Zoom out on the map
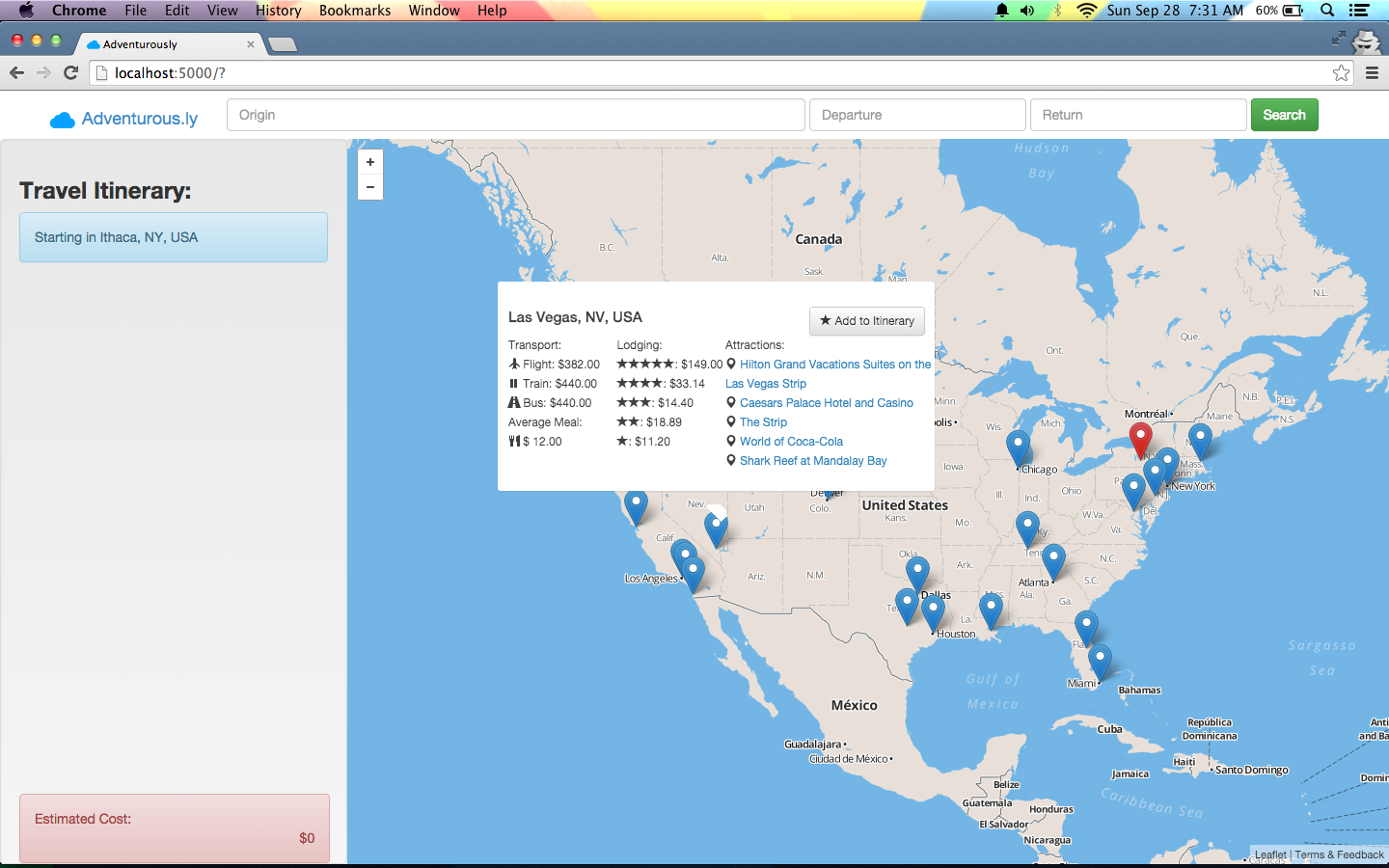This screenshot has height=868, width=1389. click(x=370, y=187)
